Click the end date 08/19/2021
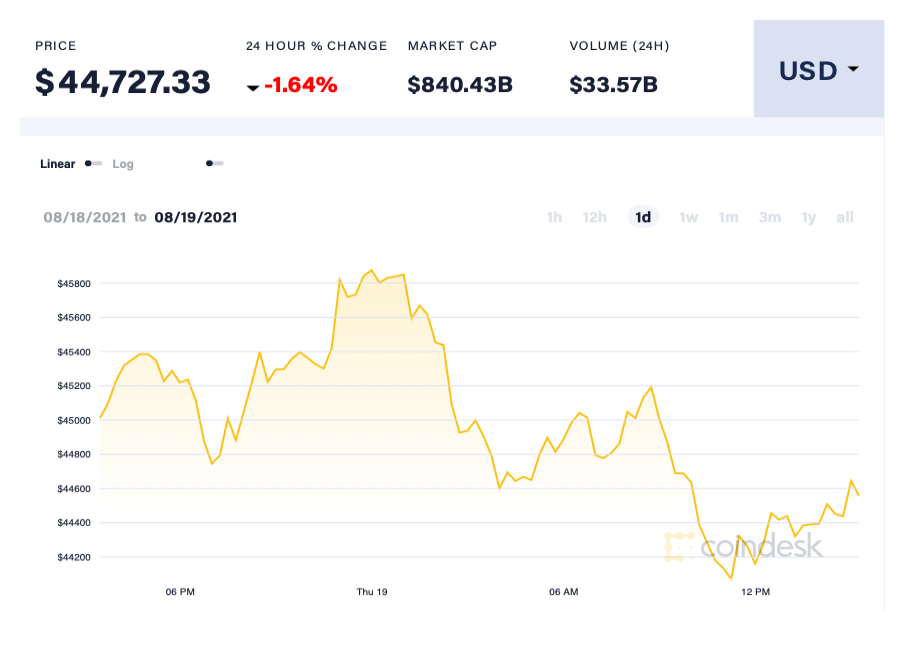 (197, 217)
